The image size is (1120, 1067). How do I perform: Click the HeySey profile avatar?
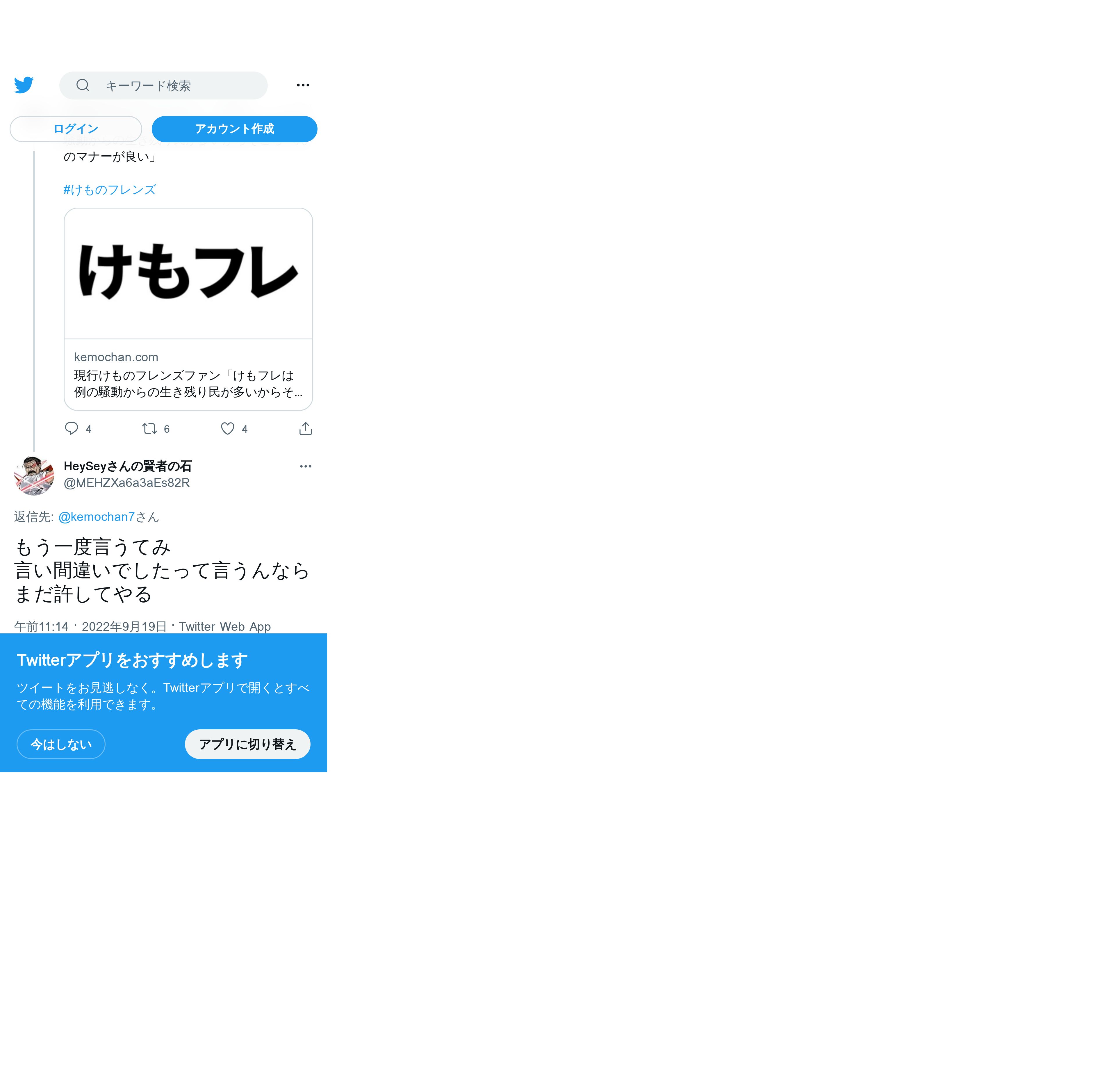(34, 475)
